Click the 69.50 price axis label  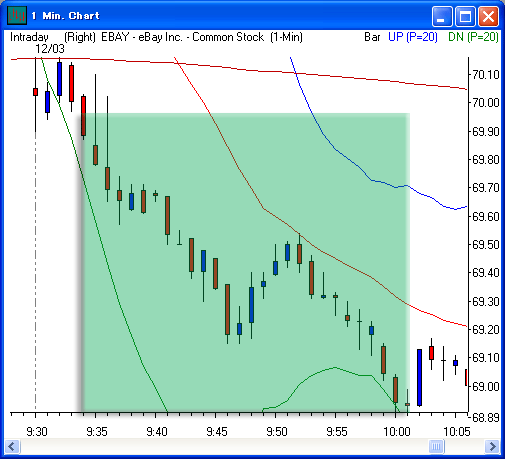(x=486, y=245)
